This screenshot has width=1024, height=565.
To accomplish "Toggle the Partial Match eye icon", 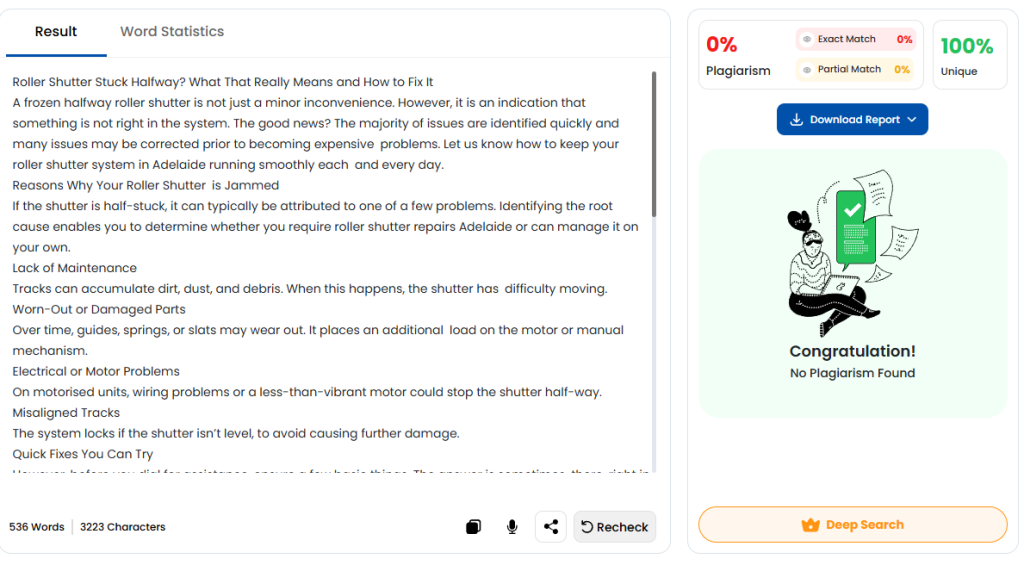I will pos(807,70).
